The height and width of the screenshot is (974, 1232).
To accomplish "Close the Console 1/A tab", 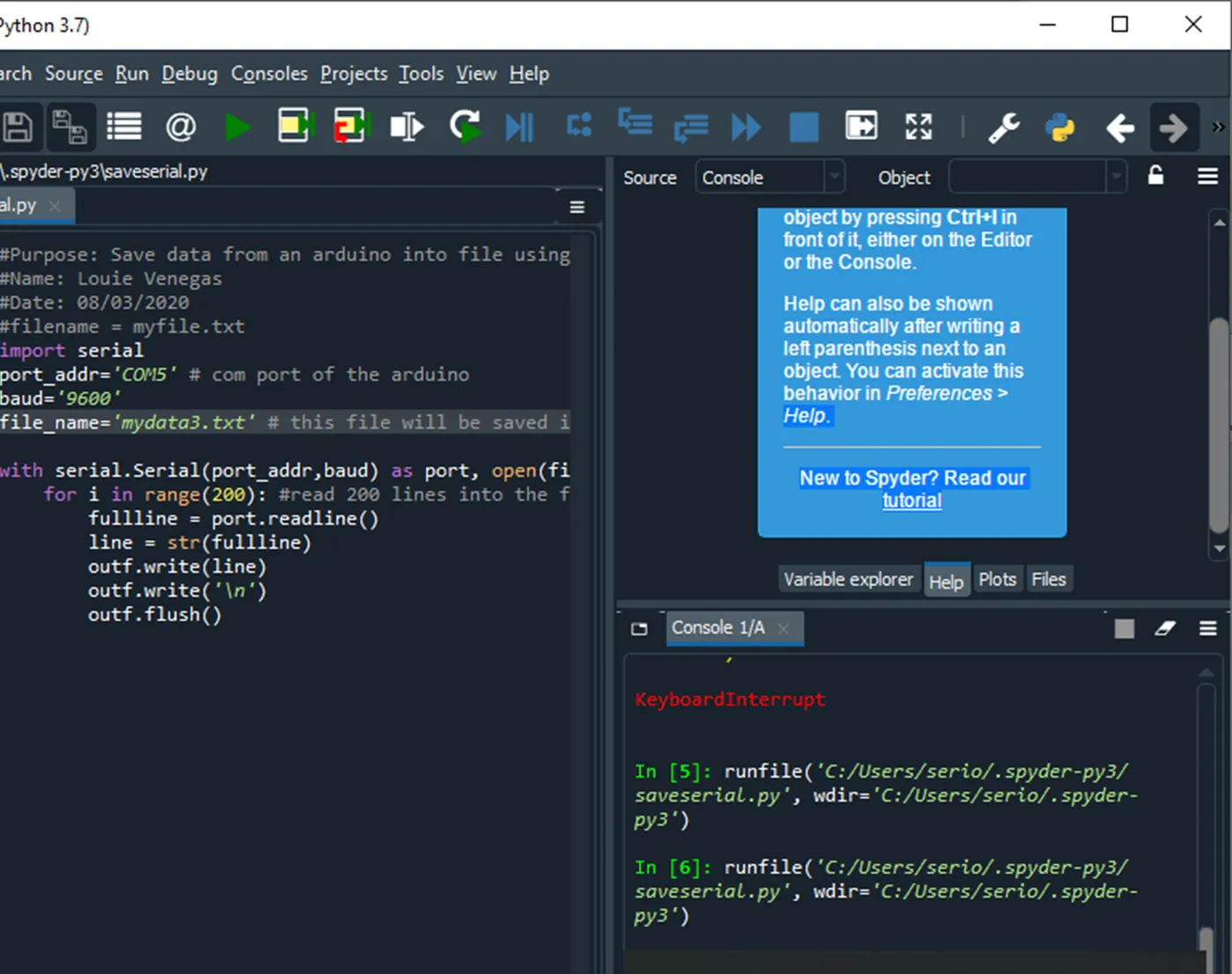I will [783, 628].
